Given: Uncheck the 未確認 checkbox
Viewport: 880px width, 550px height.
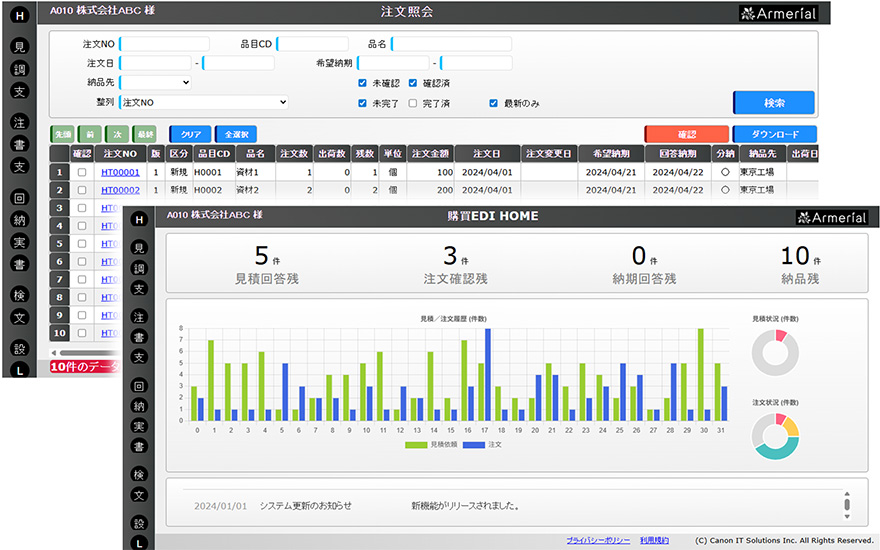Looking at the screenshot, I should pyautogui.click(x=362, y=83).
